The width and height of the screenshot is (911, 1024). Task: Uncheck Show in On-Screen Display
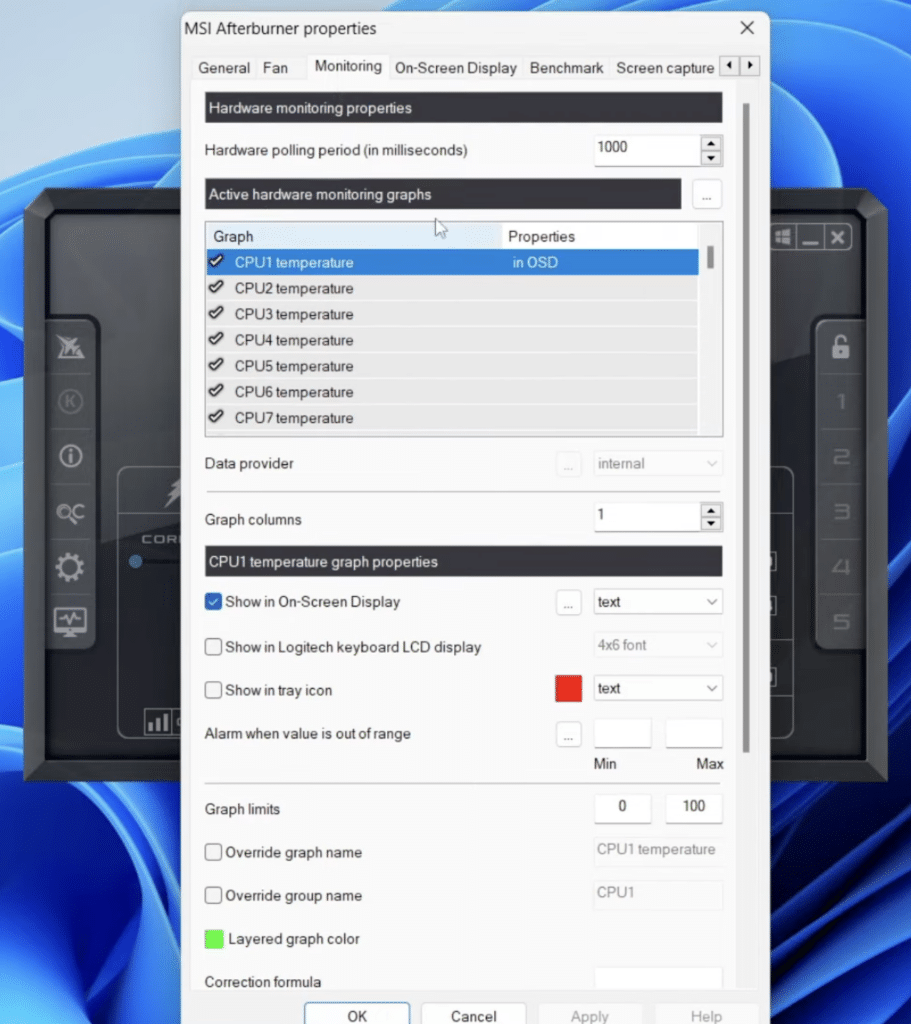[213, 601]
